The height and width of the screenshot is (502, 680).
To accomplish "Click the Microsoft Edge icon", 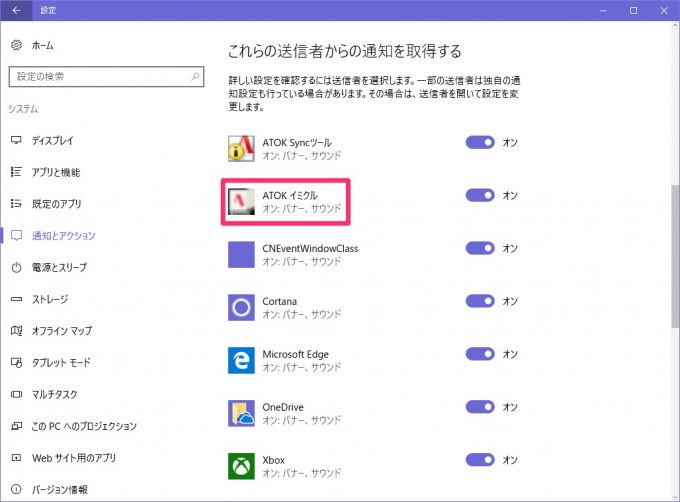I will [x=241, y=360].
